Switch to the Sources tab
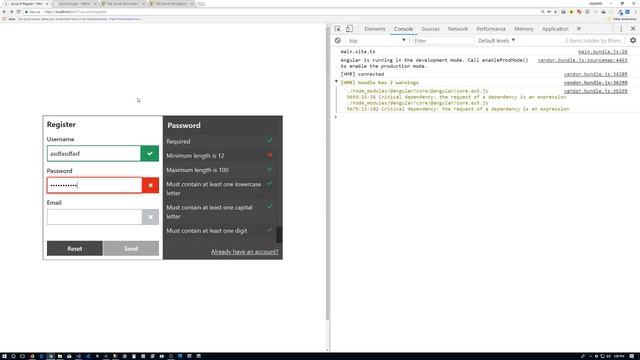 pos(430,29)
